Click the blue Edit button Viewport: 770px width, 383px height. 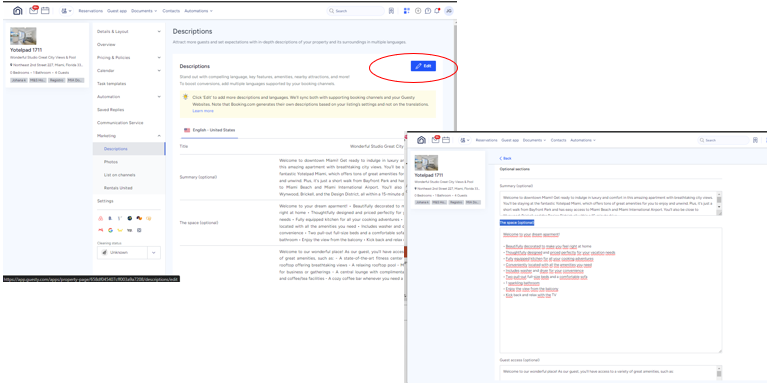pos(423,66)
